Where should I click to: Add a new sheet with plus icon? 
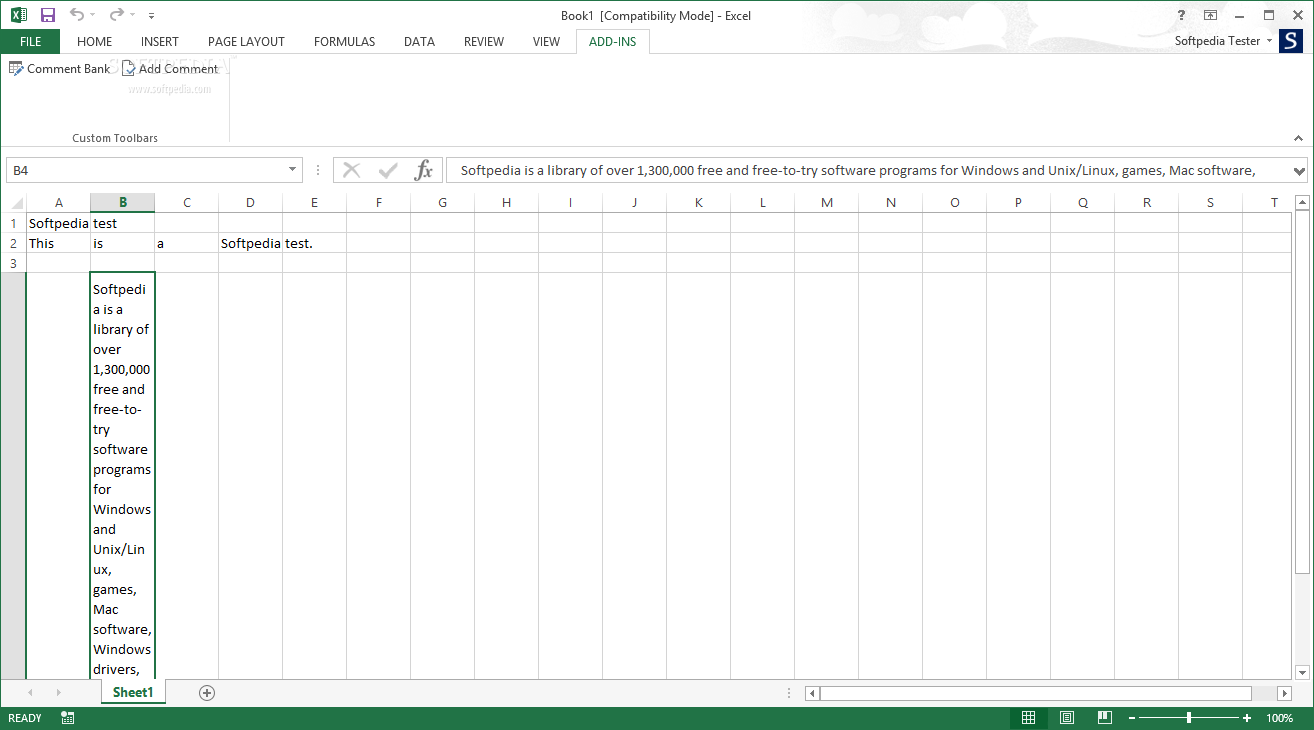coord(207,693)
